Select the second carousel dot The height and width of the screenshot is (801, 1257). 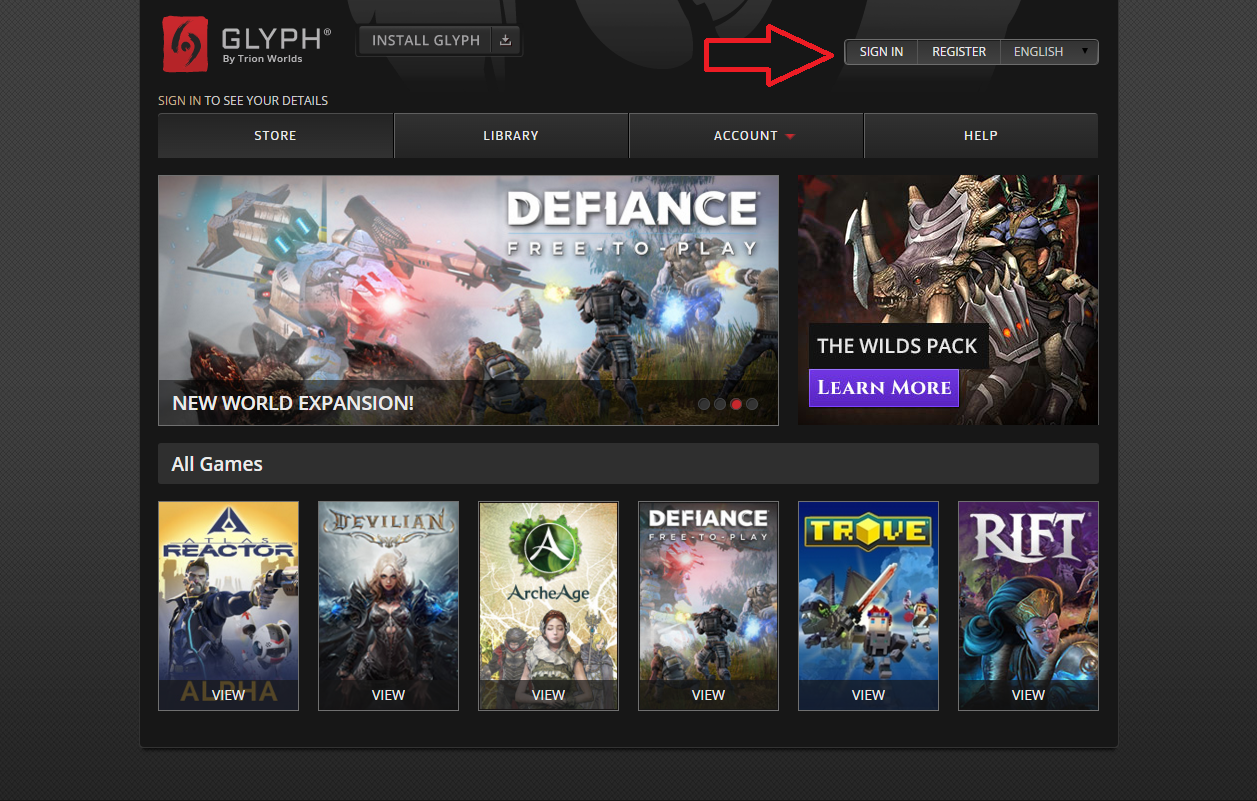pos(720,404)
